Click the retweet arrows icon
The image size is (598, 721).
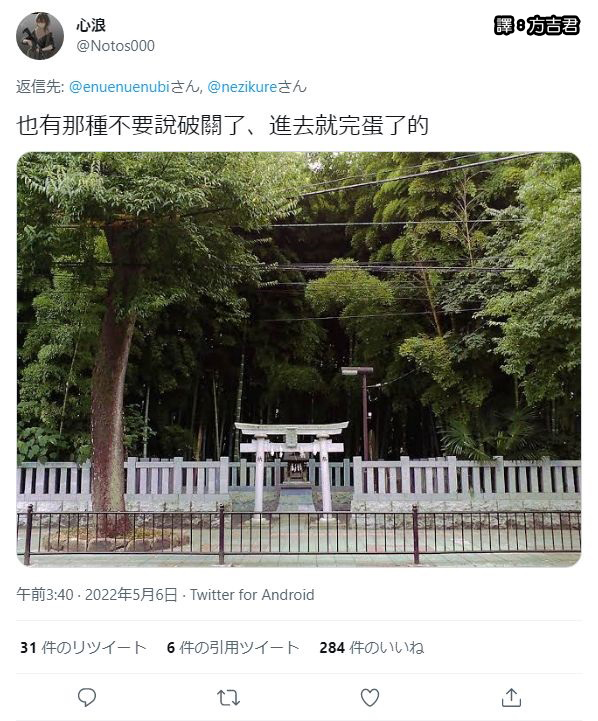coord(228,698)
